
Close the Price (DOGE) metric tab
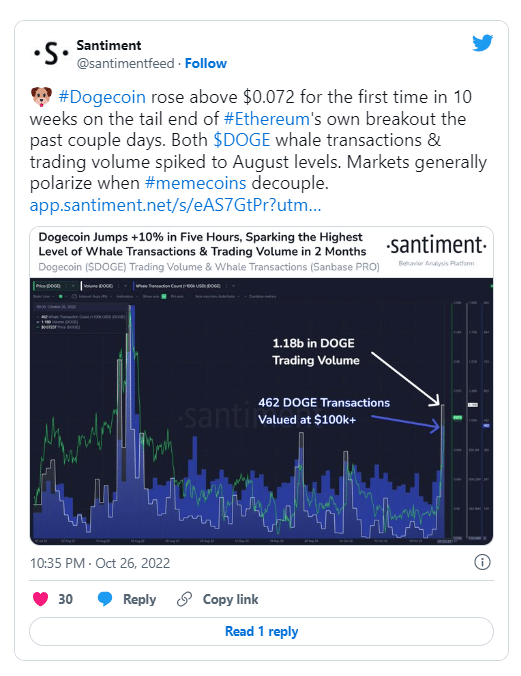click(73, 286)
